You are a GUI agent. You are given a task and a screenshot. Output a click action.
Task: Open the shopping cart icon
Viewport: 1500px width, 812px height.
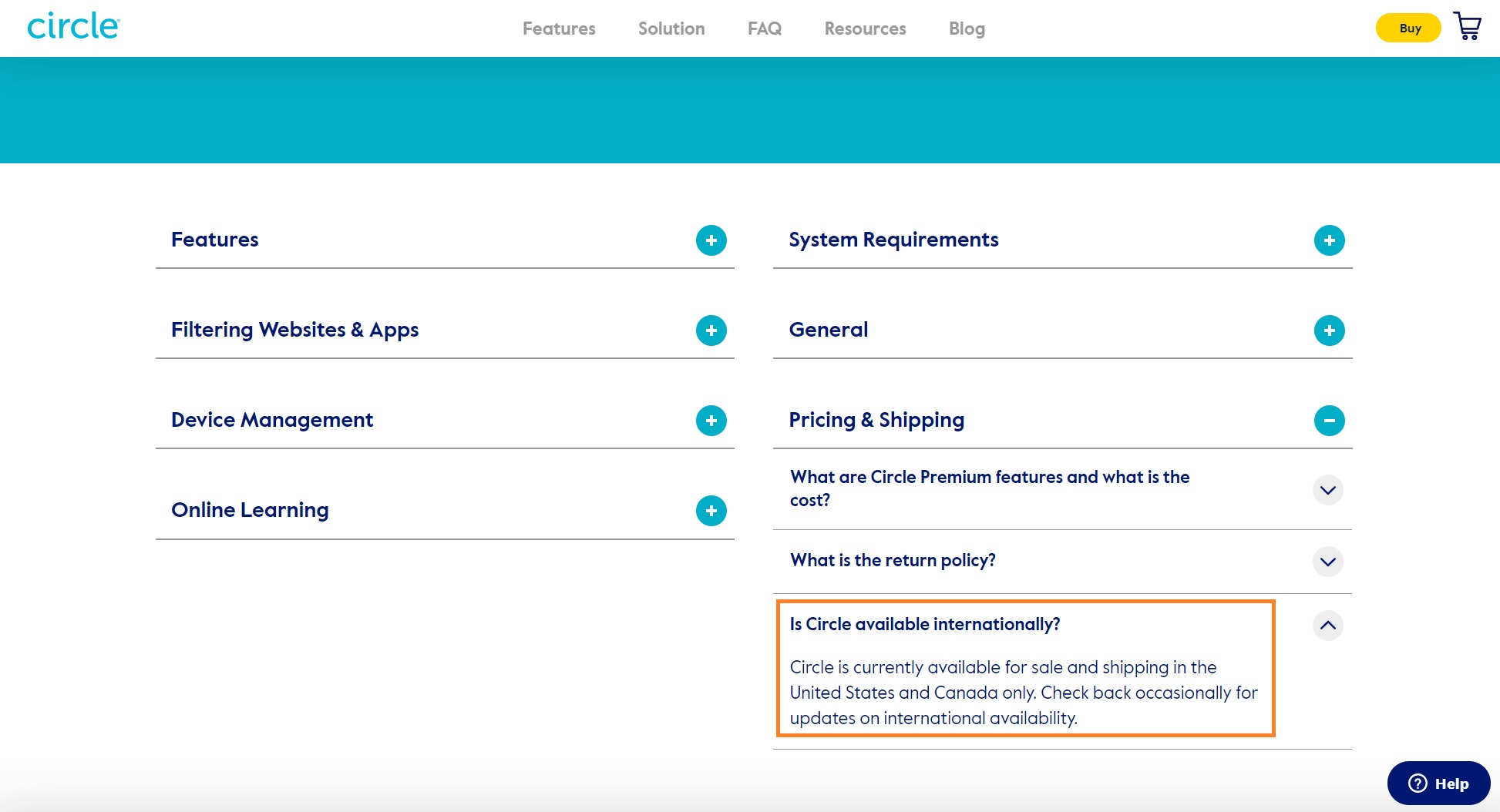coord(1467,26)
